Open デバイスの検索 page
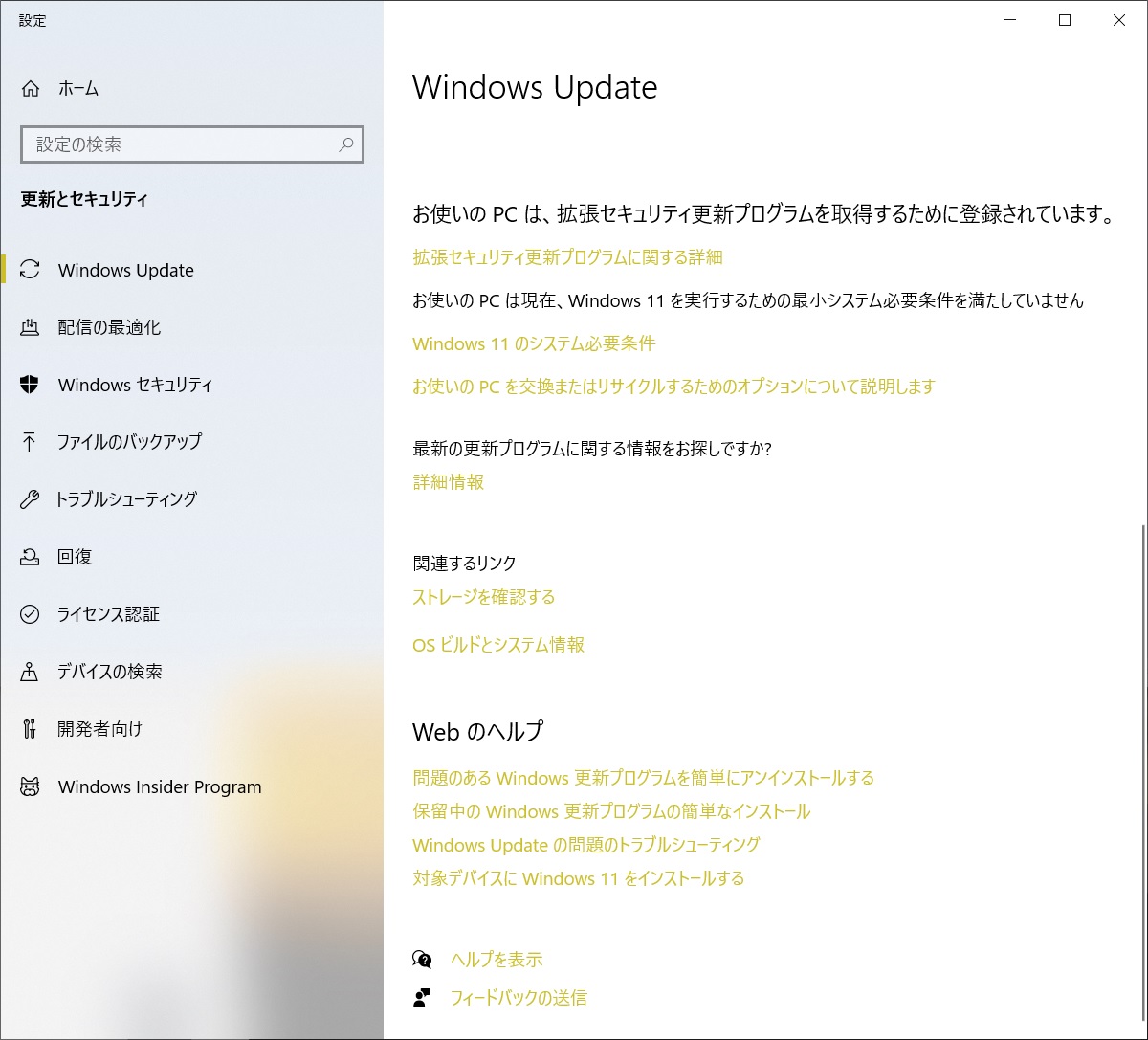1148x1040 pixels. (191, 672)
